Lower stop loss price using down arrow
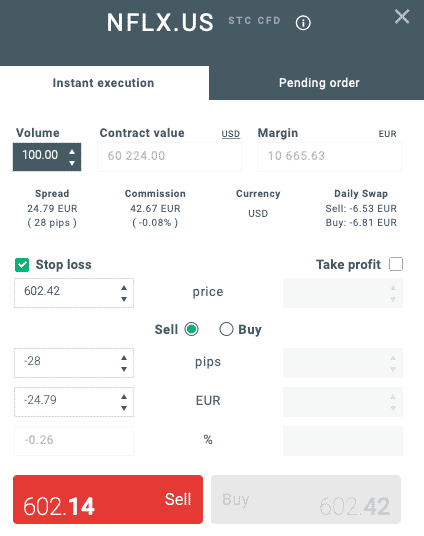The height and width of the screenshot is (536, 424). pos(124,299)
